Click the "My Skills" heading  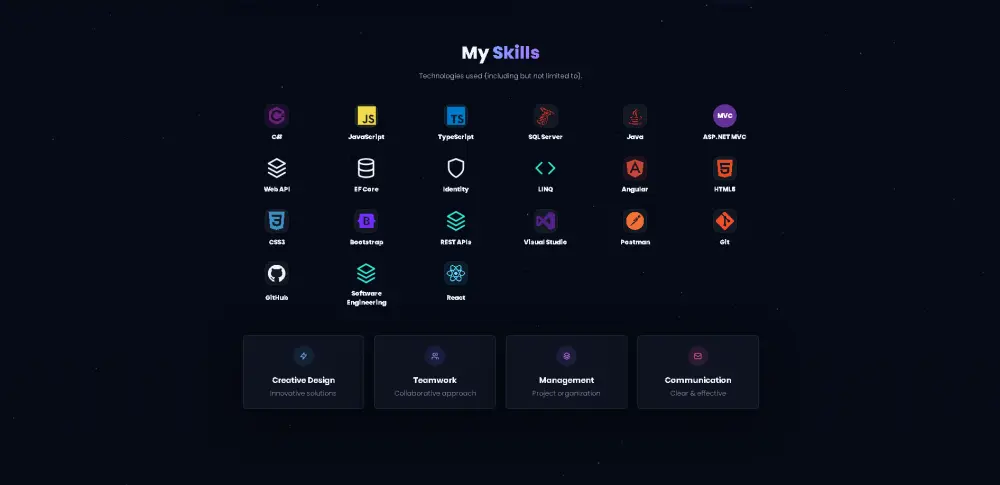tap(500, 53)
